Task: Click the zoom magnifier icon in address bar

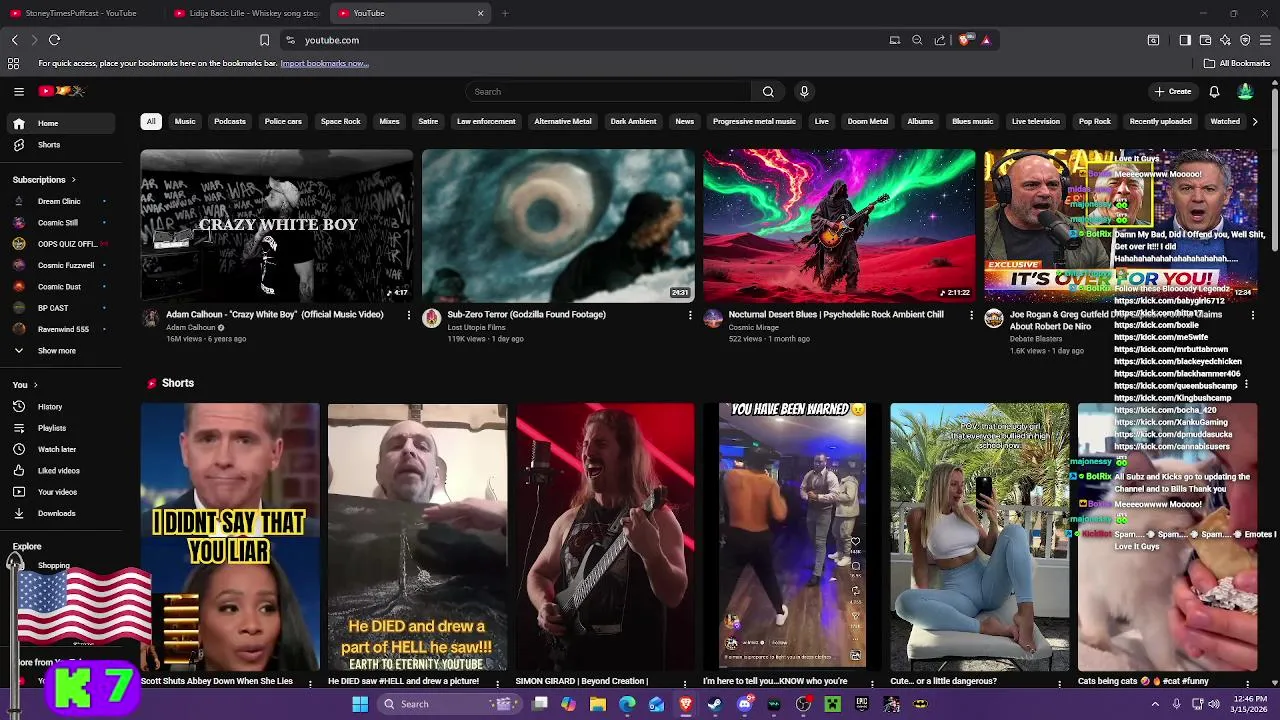Action: [917, 40]
